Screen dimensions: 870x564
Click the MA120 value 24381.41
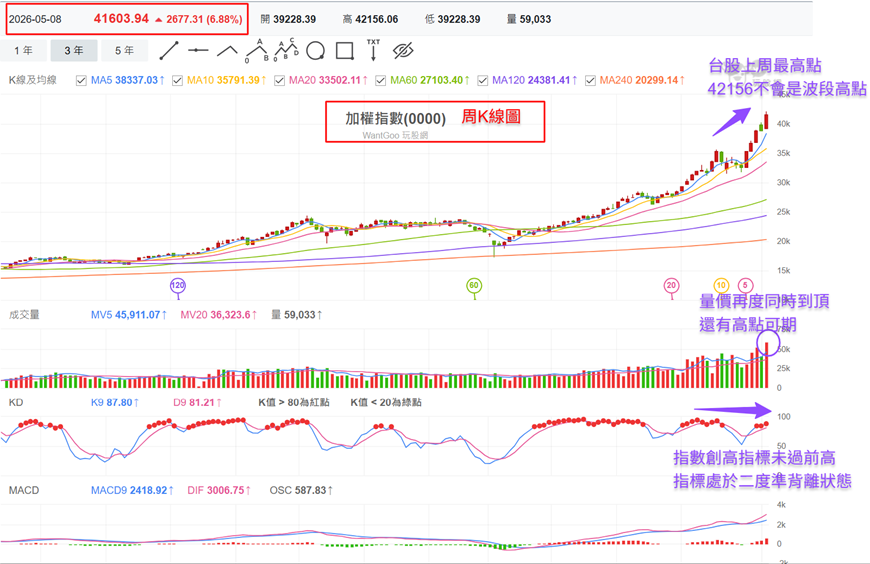click(x=549, y=80)
